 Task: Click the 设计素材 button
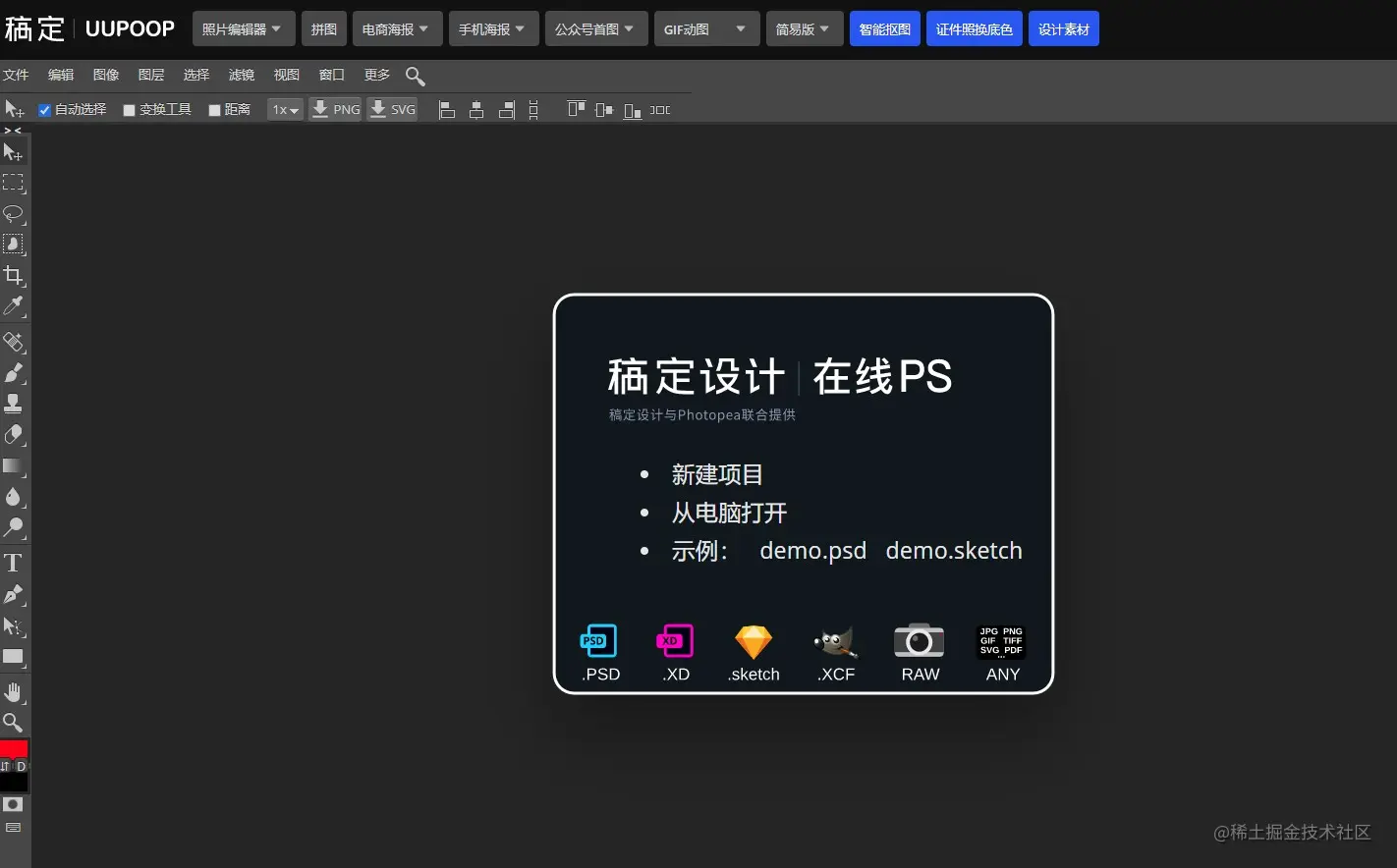pyautogui.click(x=1064, y=29)
